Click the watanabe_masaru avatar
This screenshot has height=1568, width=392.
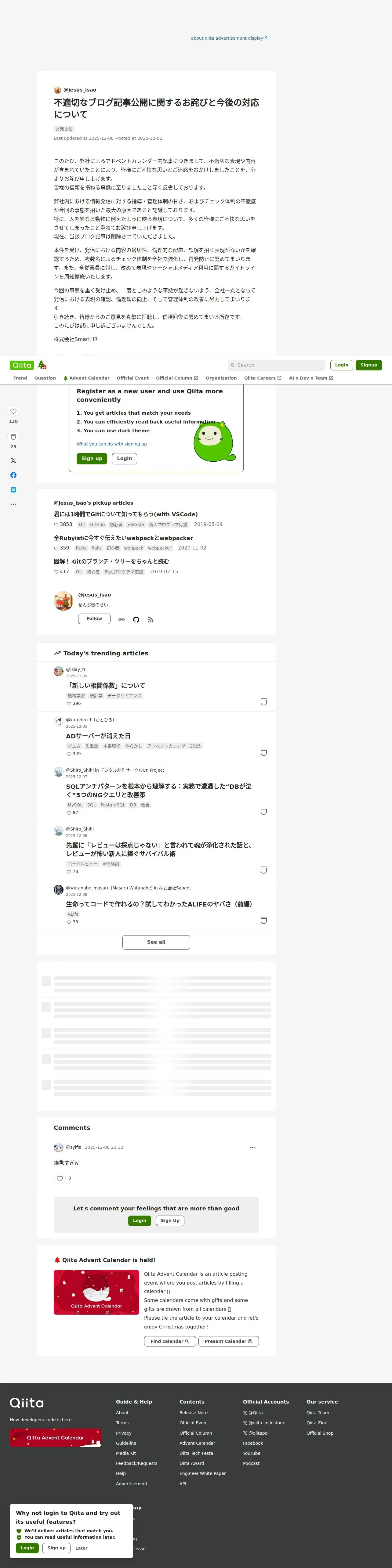[58, 890]
